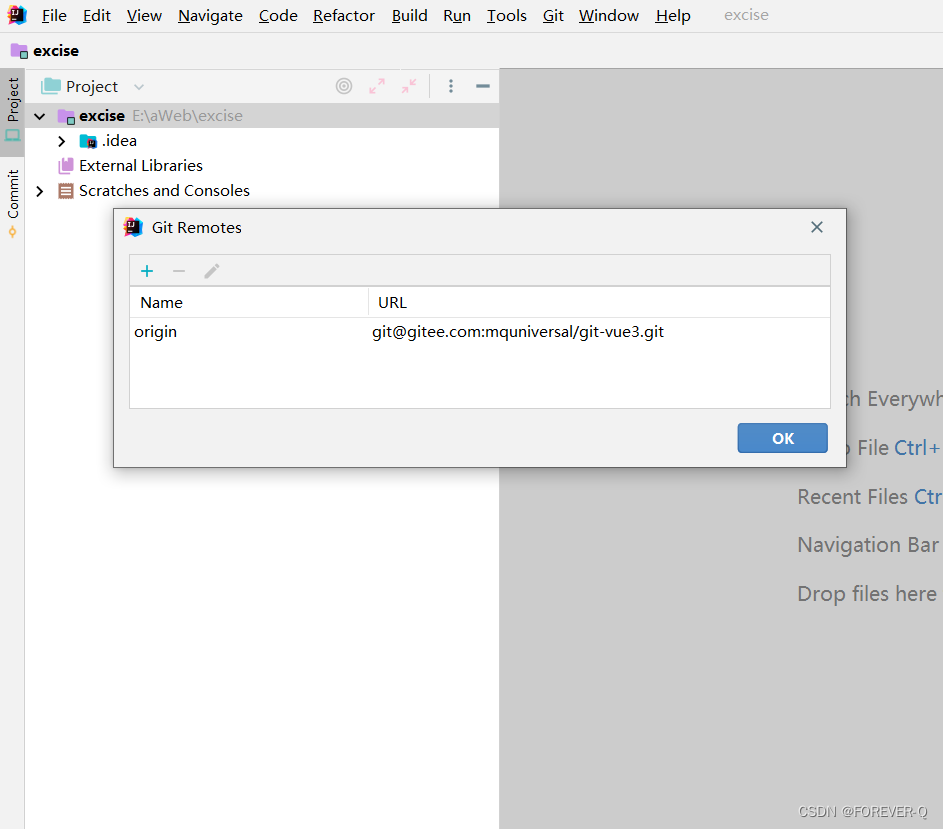The image size is (943, 829).
Task: Edit the origin remote with pencil icon
Action: (x=211, y=270)
